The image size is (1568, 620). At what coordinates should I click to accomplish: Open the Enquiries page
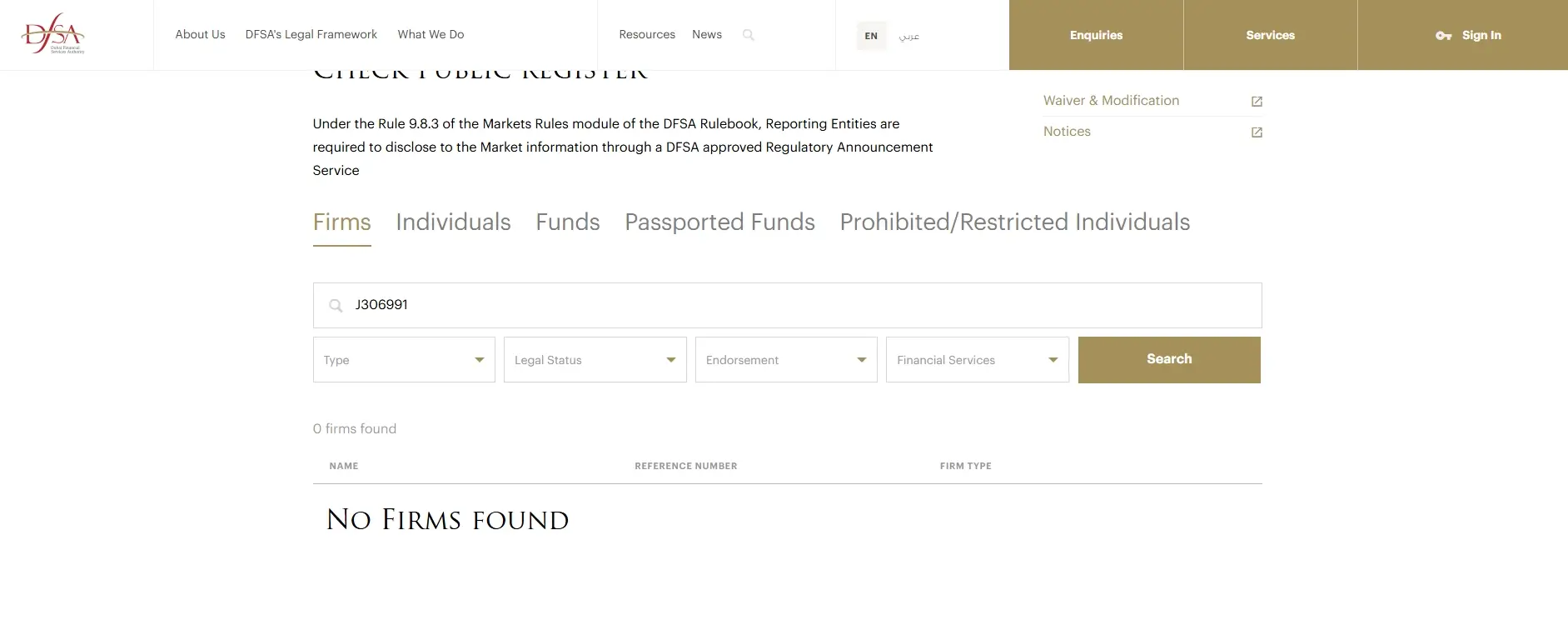[x=1096, y=35]
